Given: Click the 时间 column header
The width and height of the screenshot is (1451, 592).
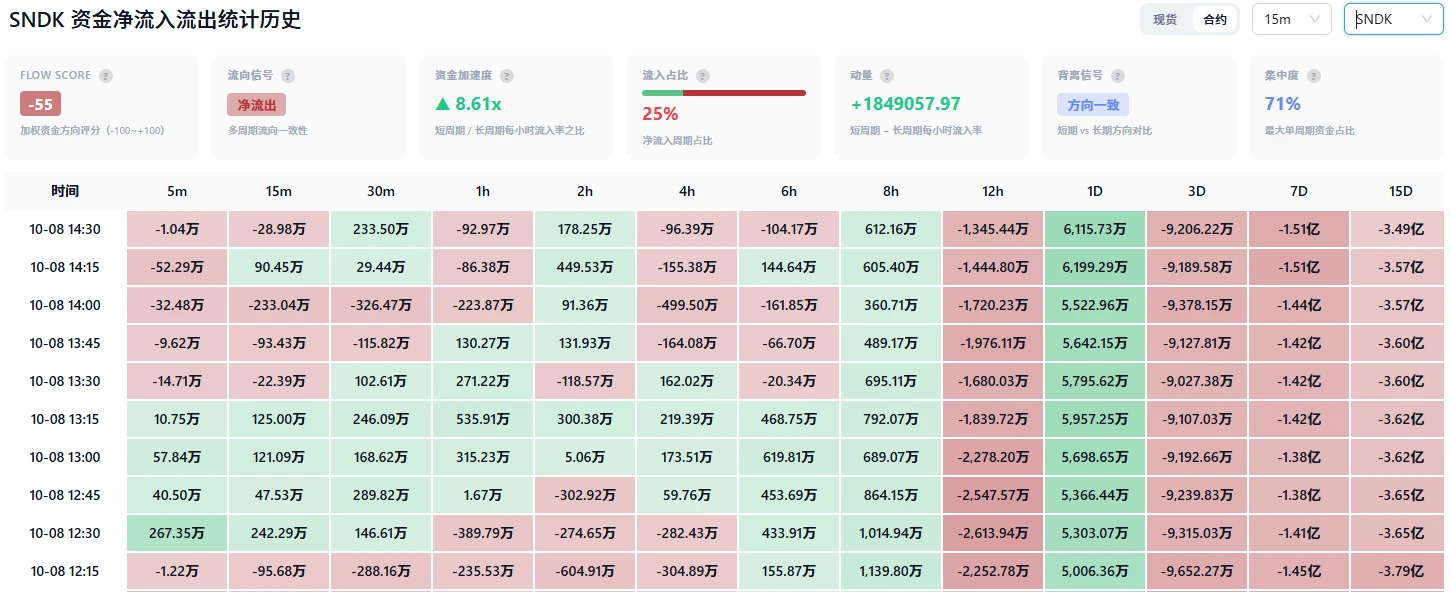Looking at the screenshot, I should click(65, 191).
